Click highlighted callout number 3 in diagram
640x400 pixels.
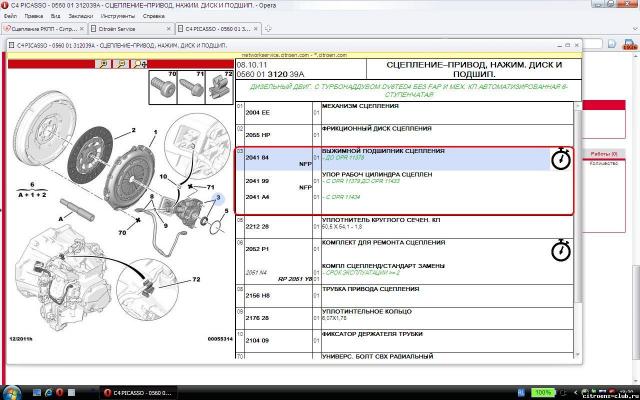[217, 199]
